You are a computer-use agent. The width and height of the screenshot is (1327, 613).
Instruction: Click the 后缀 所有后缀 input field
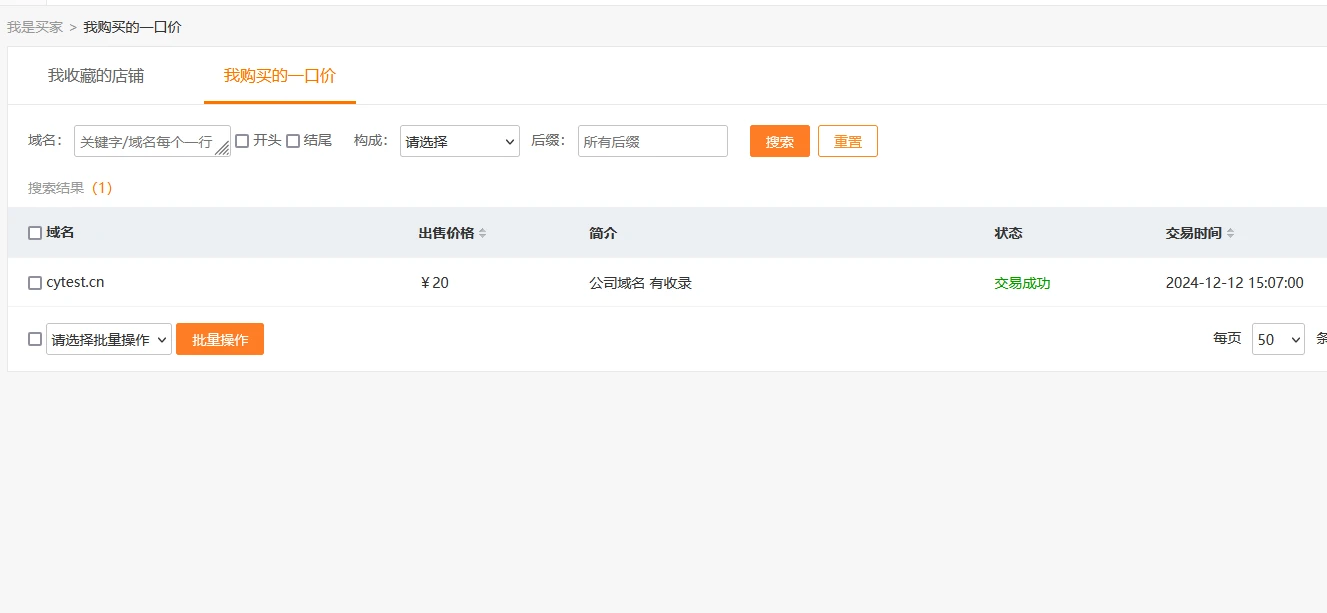click(x=652, y=141)
